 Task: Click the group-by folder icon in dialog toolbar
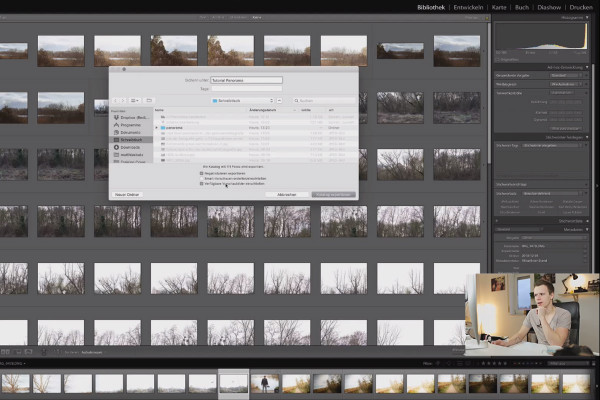[x=149, y=100]
